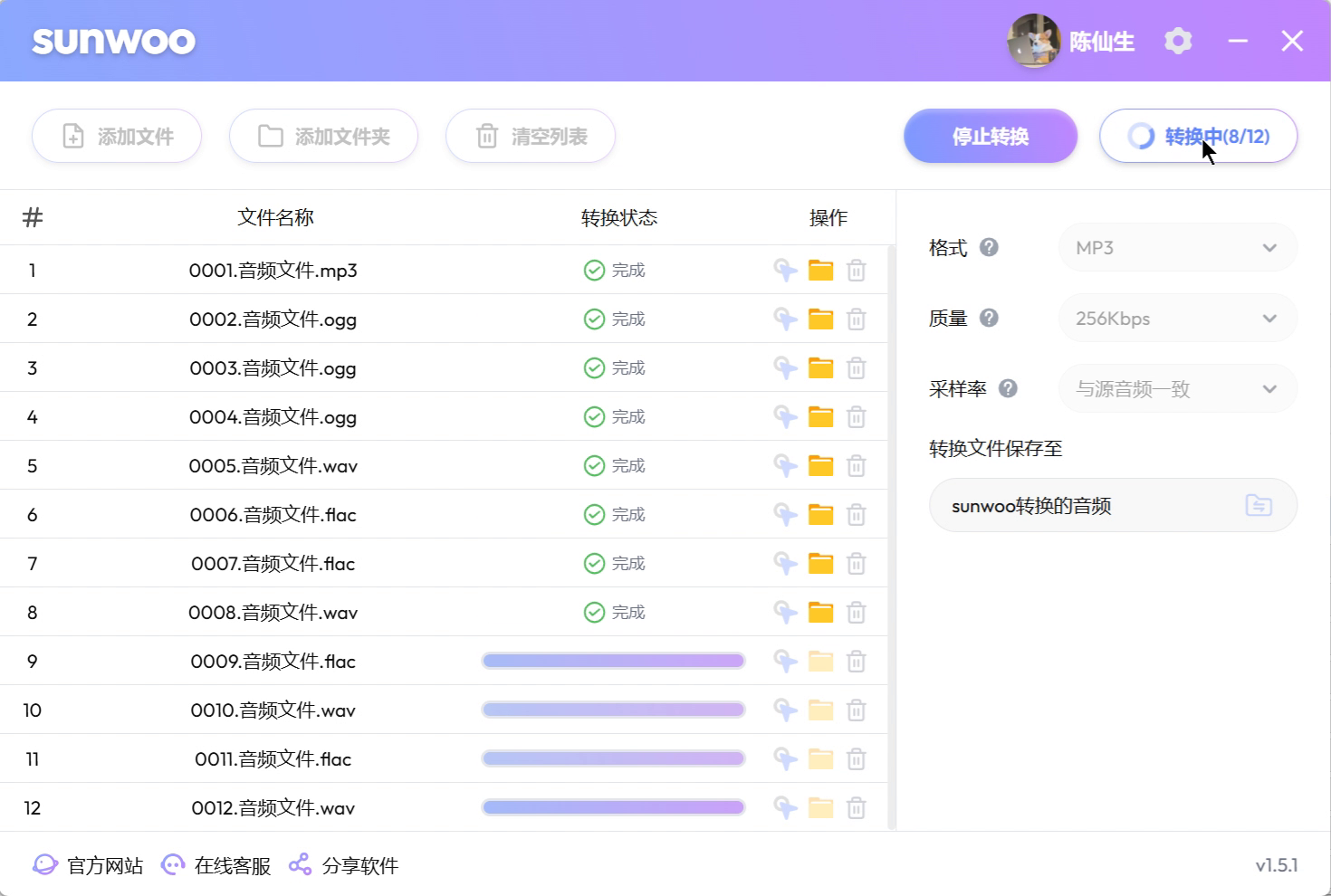Click 完成 status of 0002.音频文件.ogg
This screenshot has width=1331, height=896.
tap(615, 319)
